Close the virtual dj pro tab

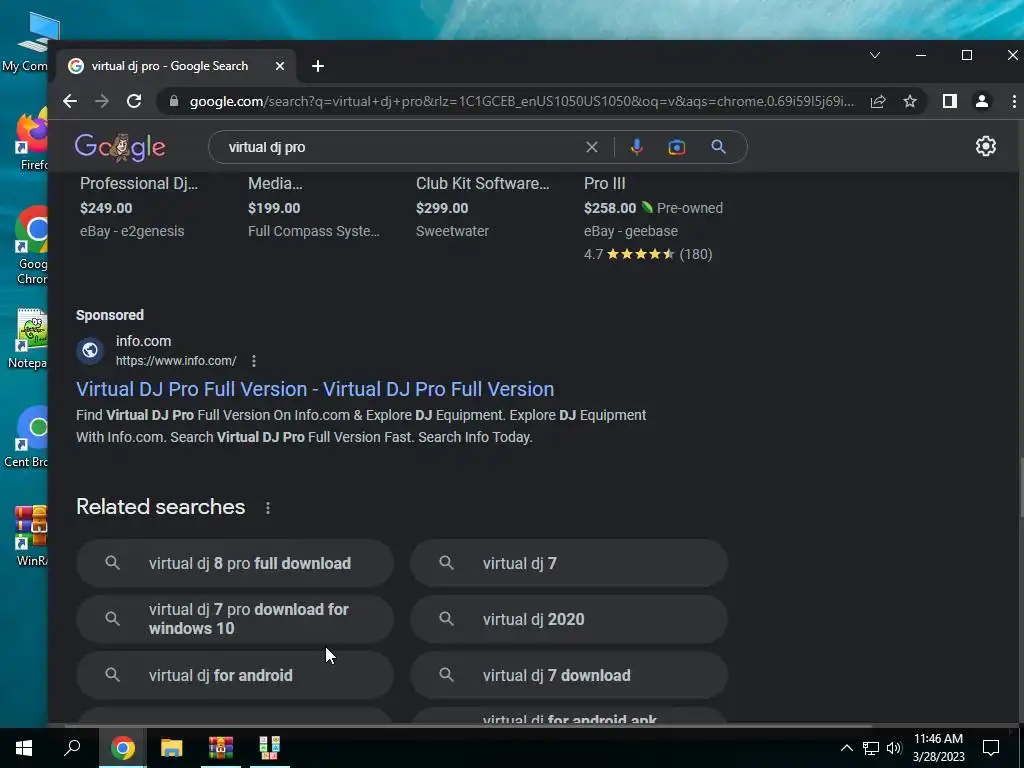(280, 66)
